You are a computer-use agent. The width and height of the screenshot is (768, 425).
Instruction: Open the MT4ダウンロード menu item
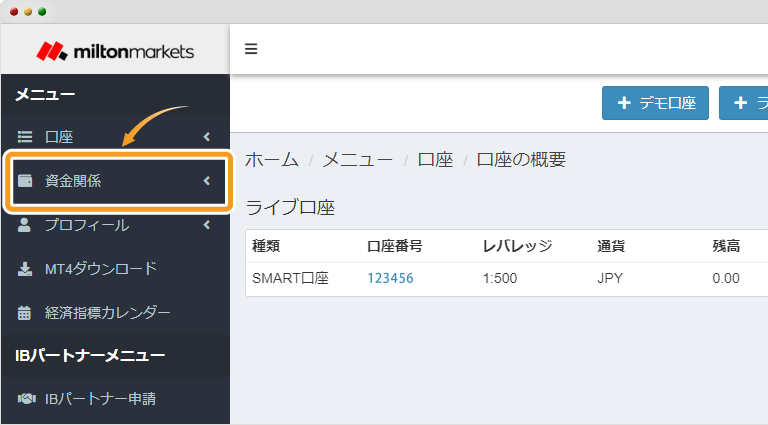[100, 269]
